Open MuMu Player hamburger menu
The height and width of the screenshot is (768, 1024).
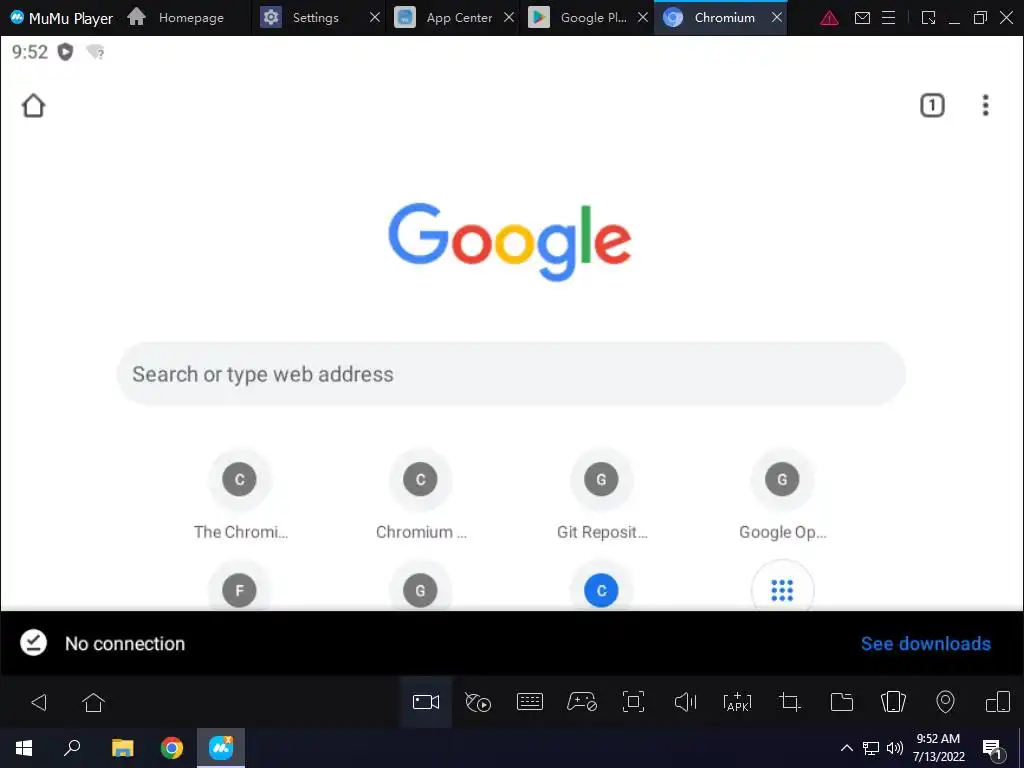point(888,18)
